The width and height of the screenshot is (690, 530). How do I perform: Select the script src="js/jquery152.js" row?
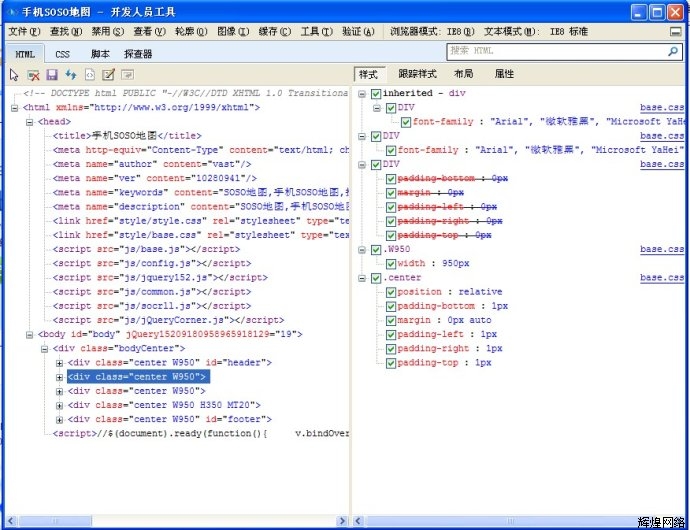pos(160,278)
